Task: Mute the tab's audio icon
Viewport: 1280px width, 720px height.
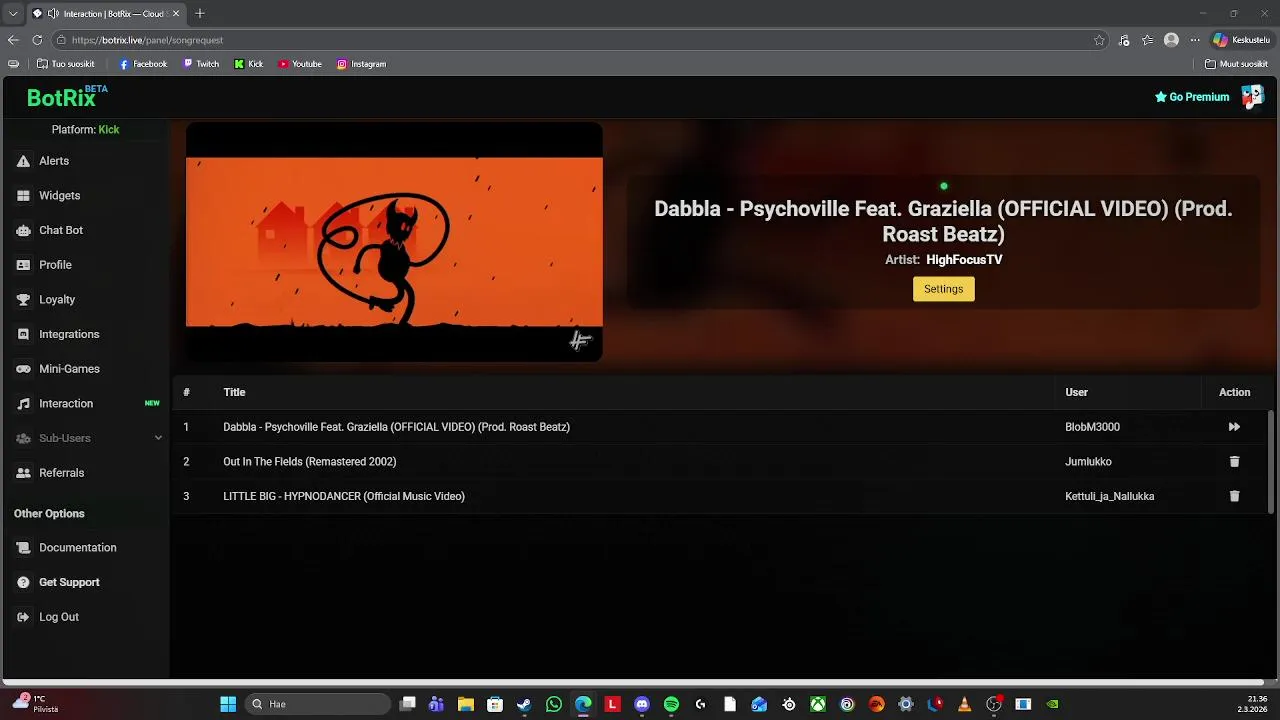Action: (53, 14)
